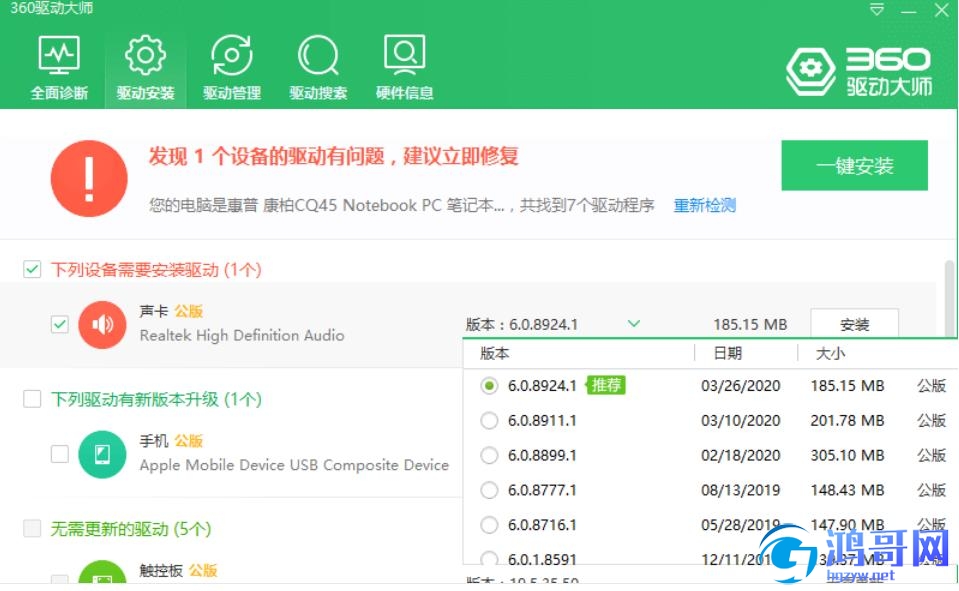Open the 全面诊断 full diagnosis icon
Viewport: 959px width, 591px height.
pos(59,55)
